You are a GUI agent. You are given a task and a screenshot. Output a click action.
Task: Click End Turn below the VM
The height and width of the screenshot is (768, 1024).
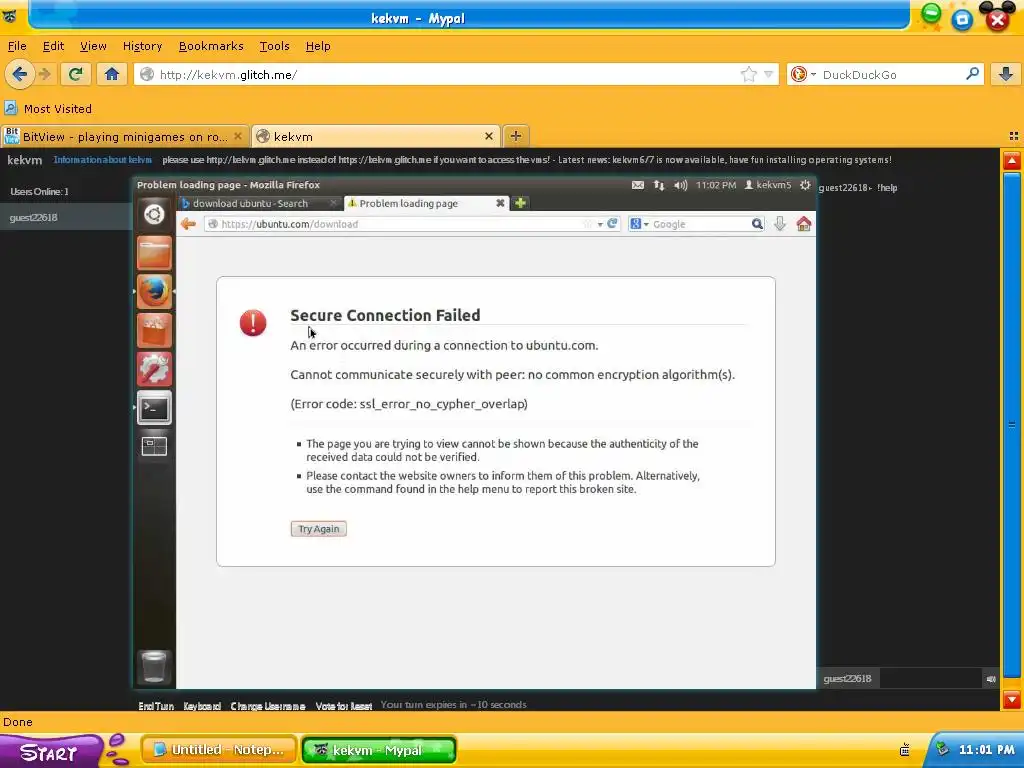pyautogui.click(x=156, y=706)
